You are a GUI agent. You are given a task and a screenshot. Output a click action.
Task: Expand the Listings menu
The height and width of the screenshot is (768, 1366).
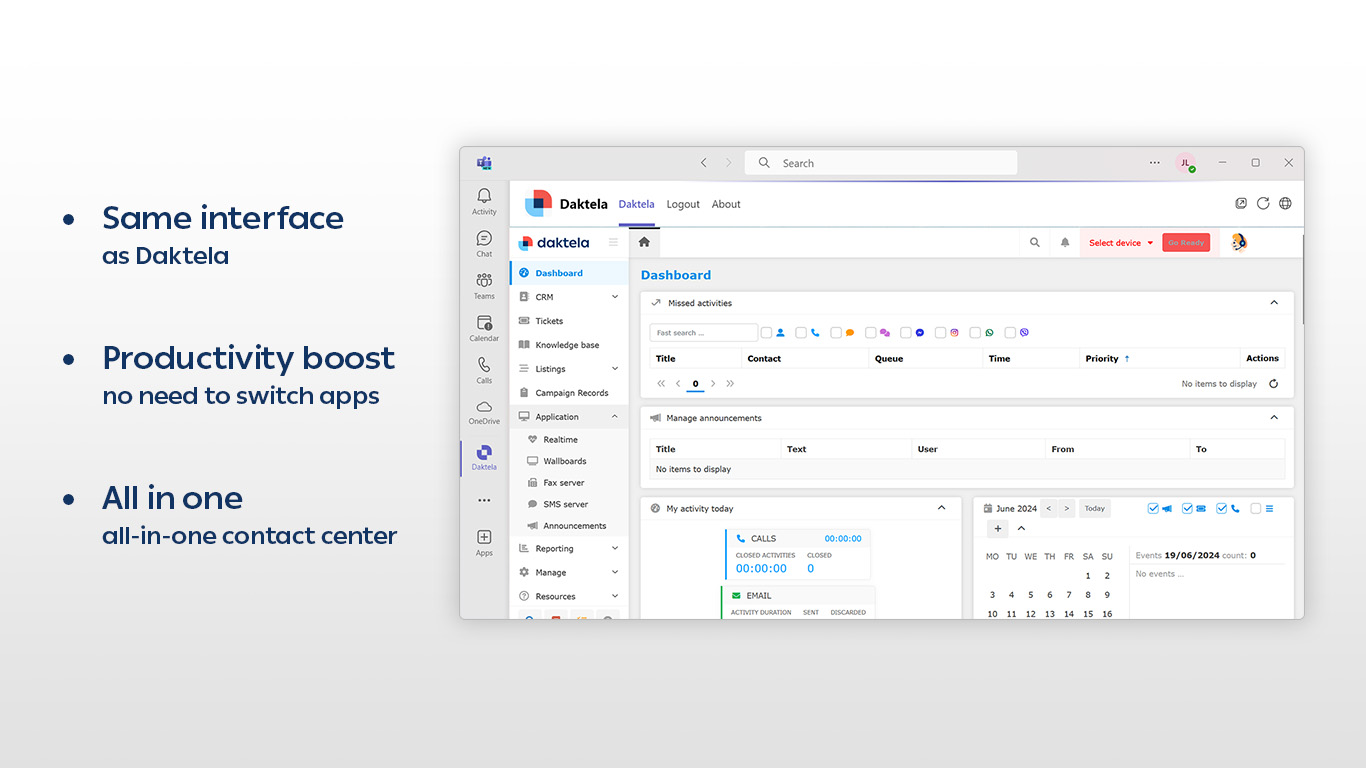(x=569, y=369)
